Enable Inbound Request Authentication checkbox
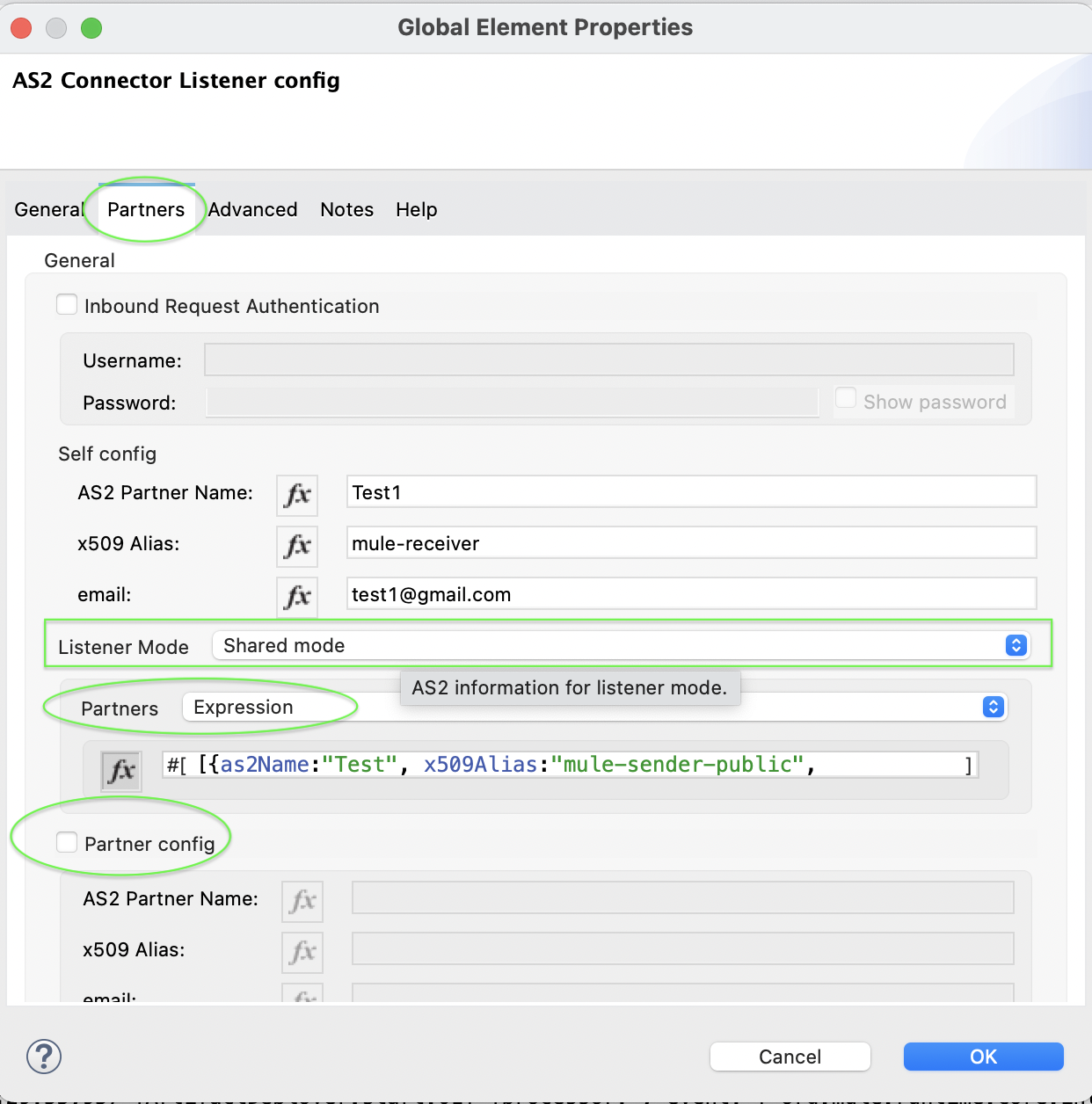The width and height of the screenshot is (1092, 1104). (67, 305)
